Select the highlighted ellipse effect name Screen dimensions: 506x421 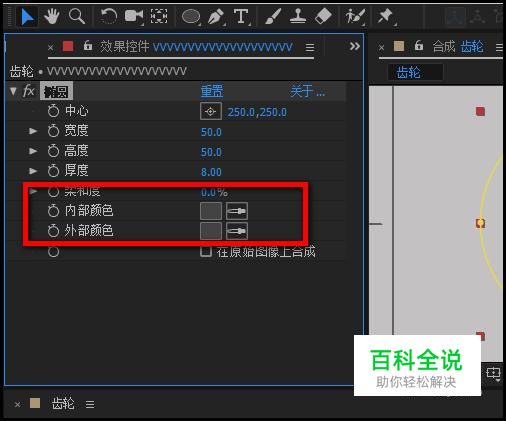[x=56, y=91]
